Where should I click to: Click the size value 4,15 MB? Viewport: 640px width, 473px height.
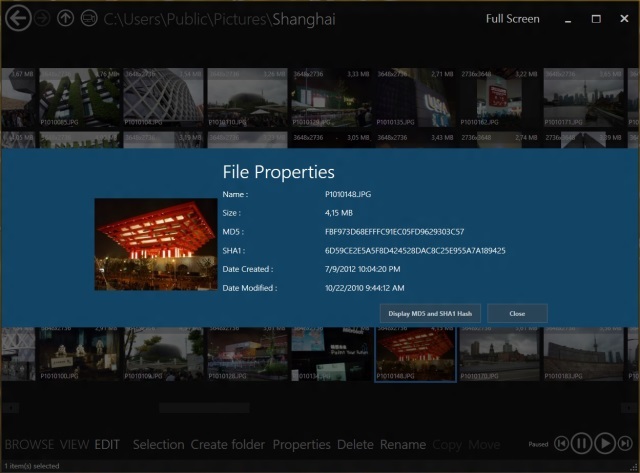coord(339,213)
